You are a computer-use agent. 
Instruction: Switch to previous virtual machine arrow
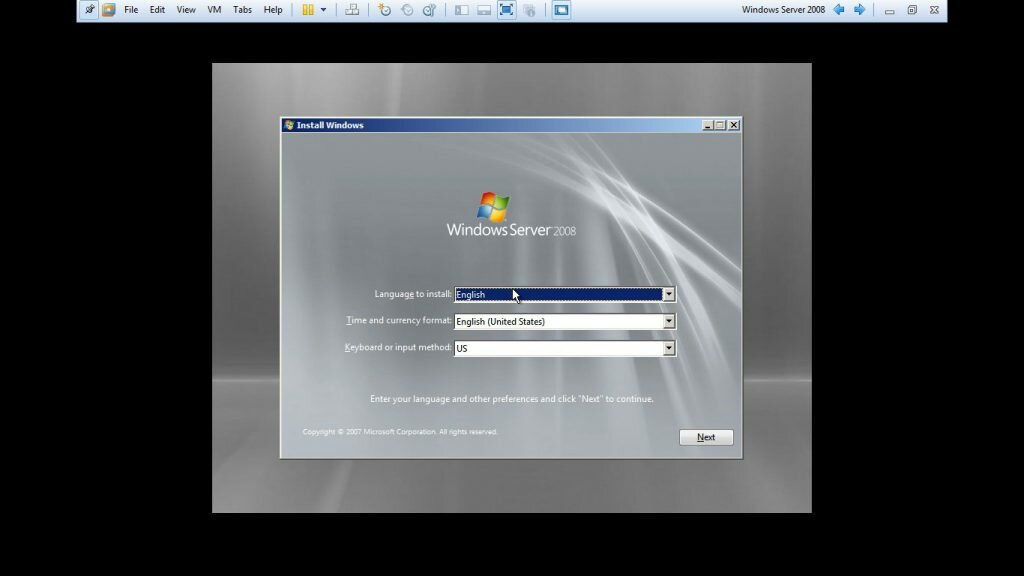[x=839, y=10]
